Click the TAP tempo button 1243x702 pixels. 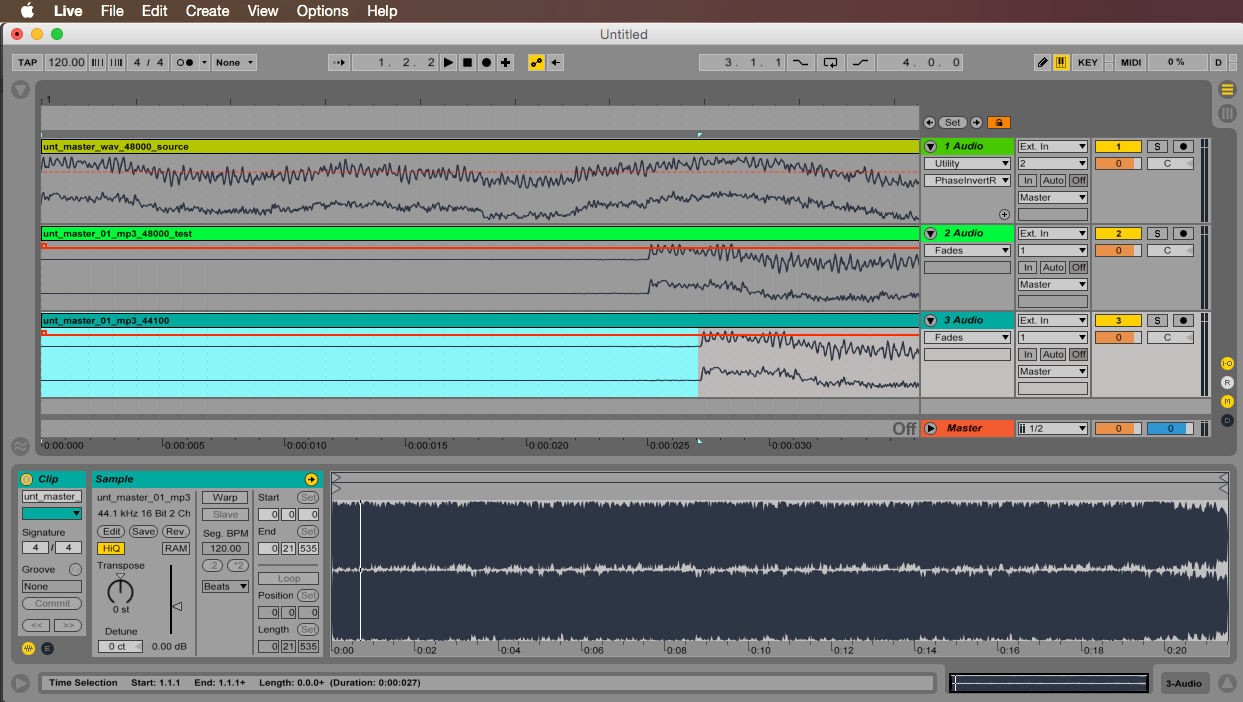click(x=28, y=62)
